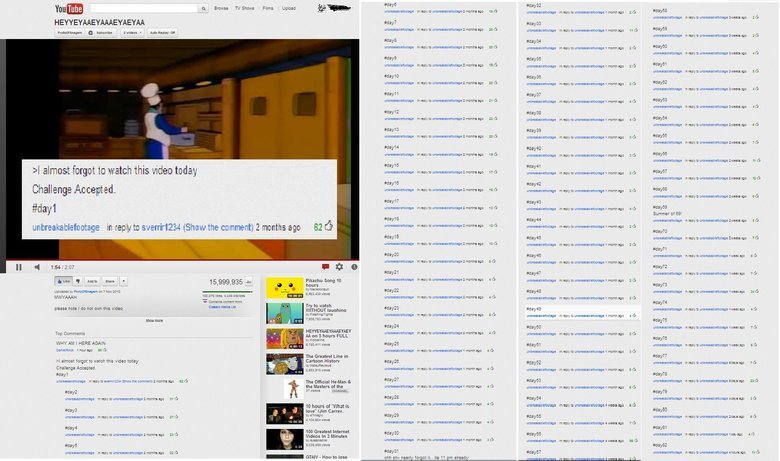Mute the video using the speaker icon
The height and width of the screenshot is (461, 780).
point(37,267)
